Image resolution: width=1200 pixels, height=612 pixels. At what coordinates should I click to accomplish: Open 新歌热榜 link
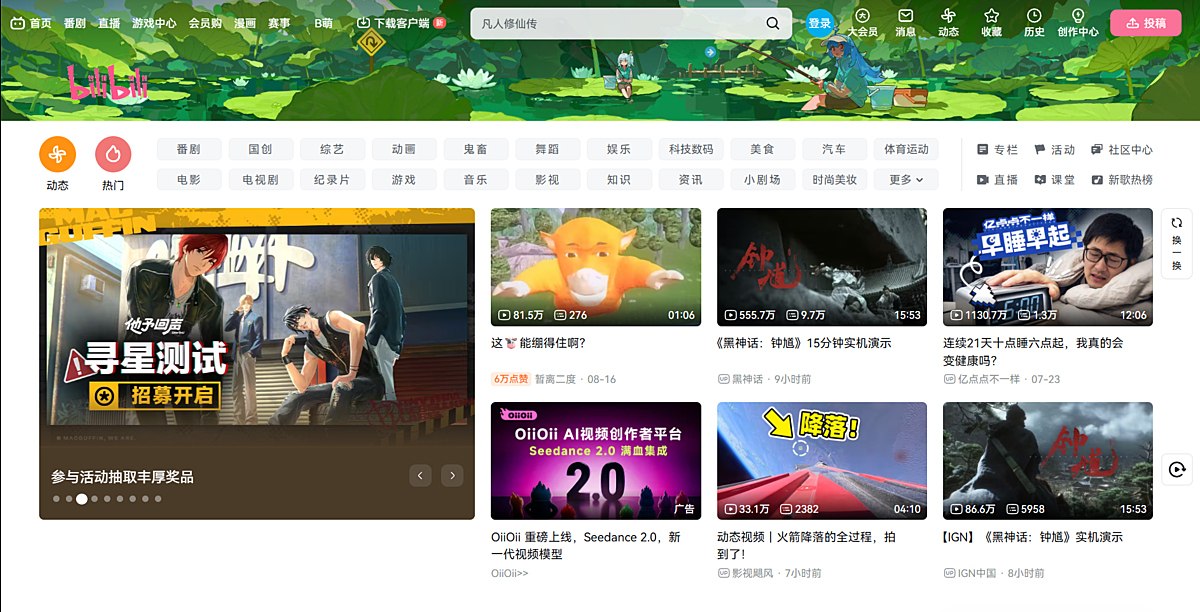(1121, 180)
